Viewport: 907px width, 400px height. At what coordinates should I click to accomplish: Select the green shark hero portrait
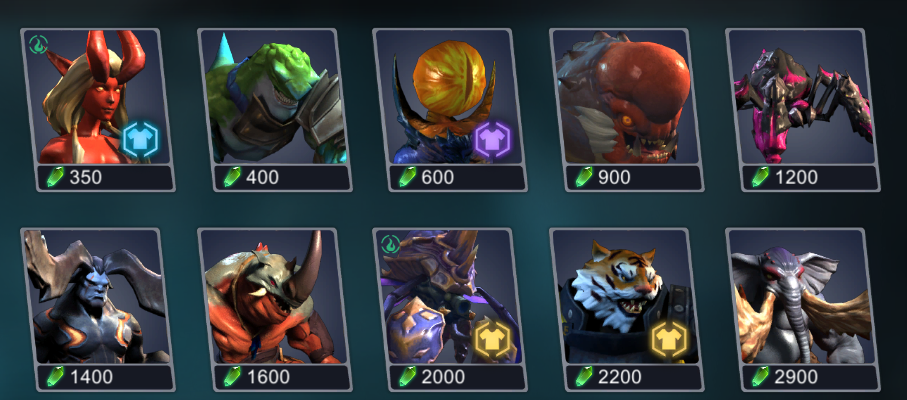point(273,97)
